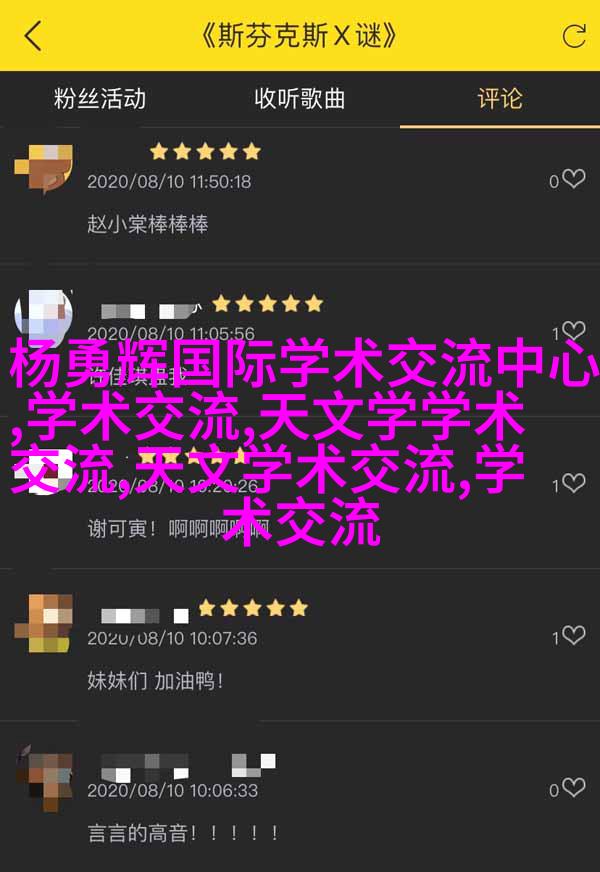Like the comment posted at 11:05:56
600x872 pixels.
pyautogui.click(x=574, y=331)
